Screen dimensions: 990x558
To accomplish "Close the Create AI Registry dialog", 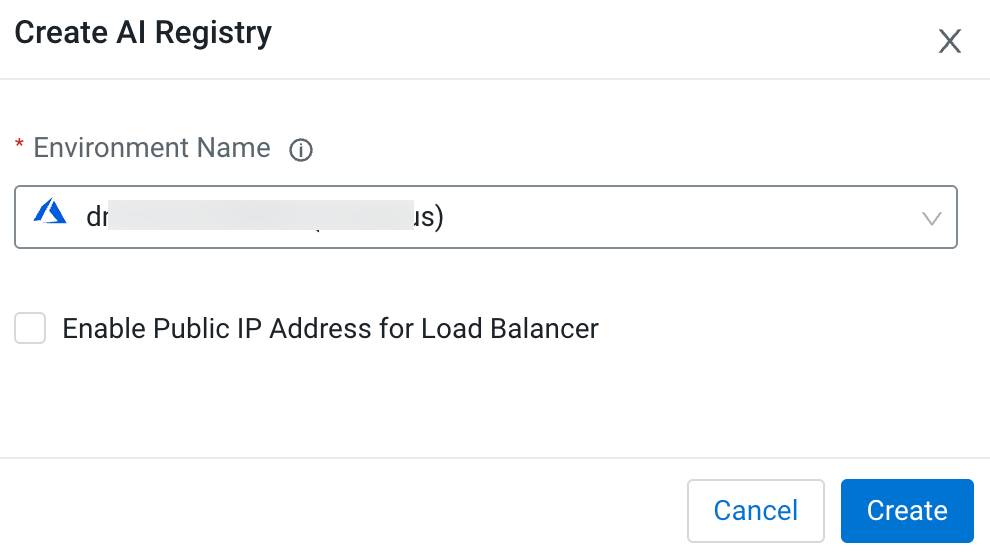I will (x=949, y=41).
